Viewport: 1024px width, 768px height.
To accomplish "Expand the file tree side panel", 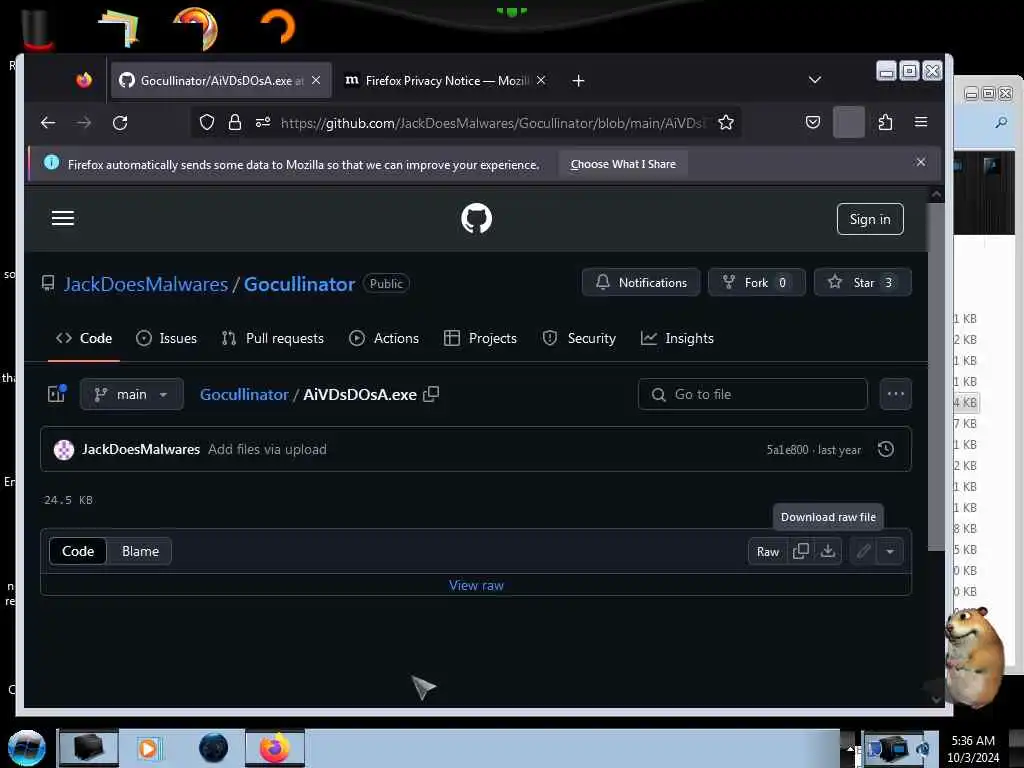I will [57, 394].
